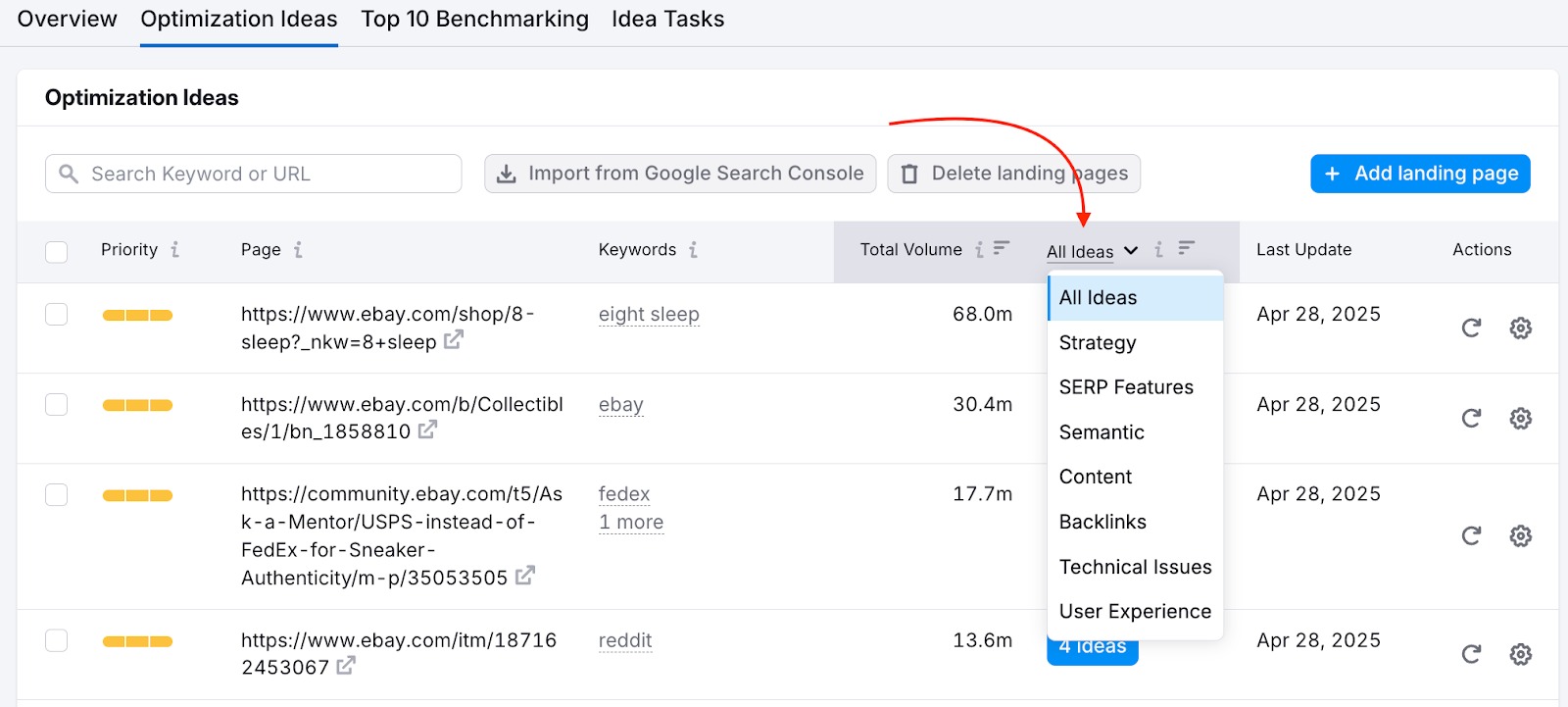The image size is (1568, 707).
Task: Click the info icon next to Keywords
Action: [693, 250]
